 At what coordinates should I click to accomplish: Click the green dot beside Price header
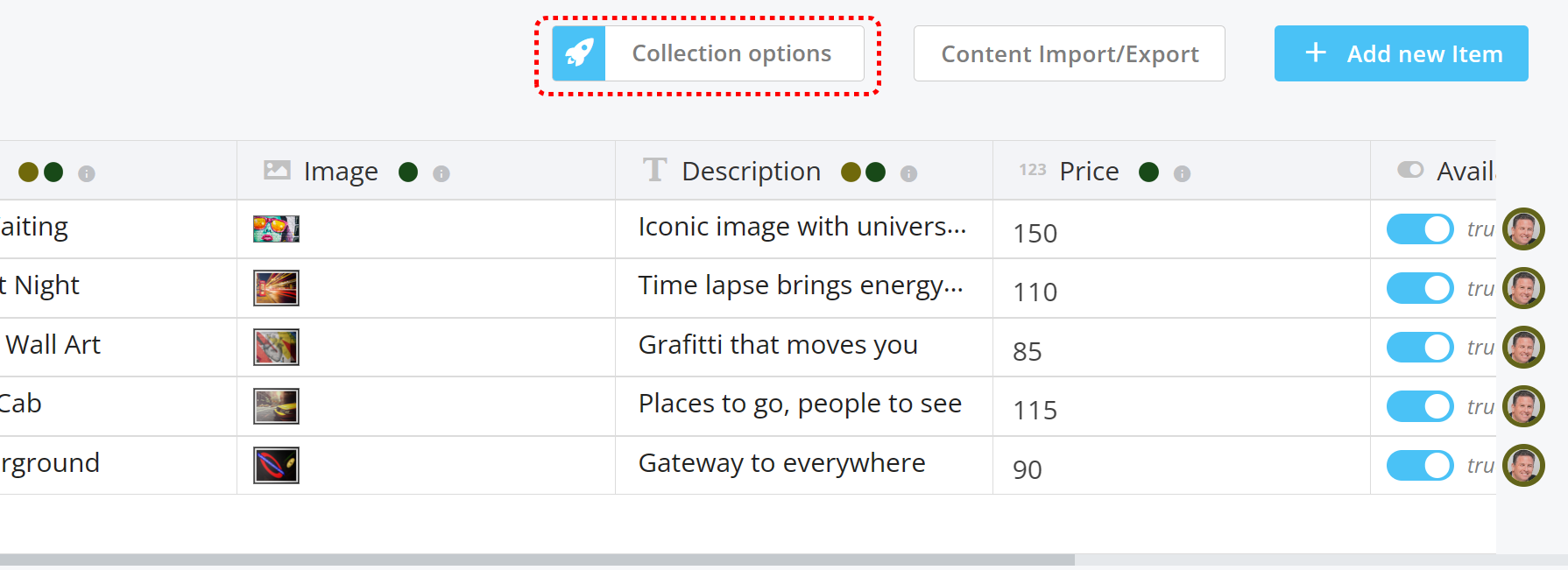[1148, 172]
